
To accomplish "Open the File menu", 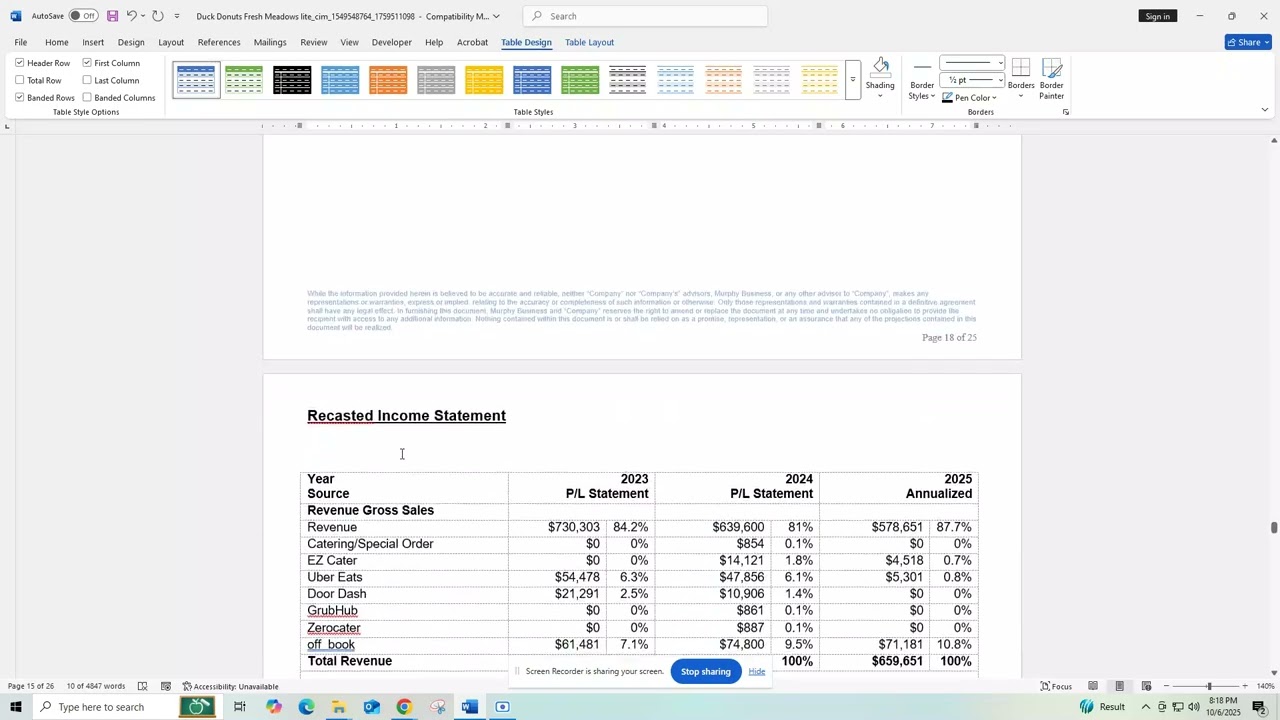I will tap(21, 42).
